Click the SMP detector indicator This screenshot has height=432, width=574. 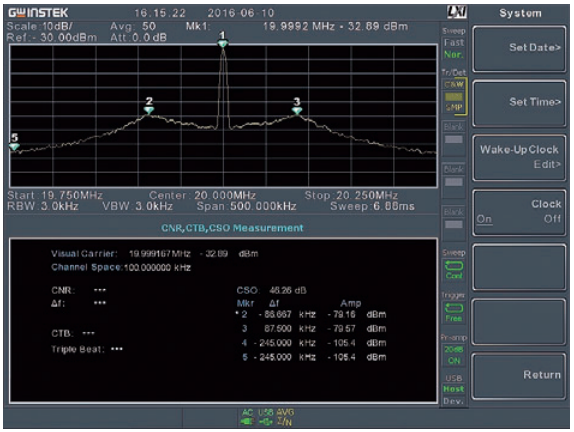pos(454,108)
